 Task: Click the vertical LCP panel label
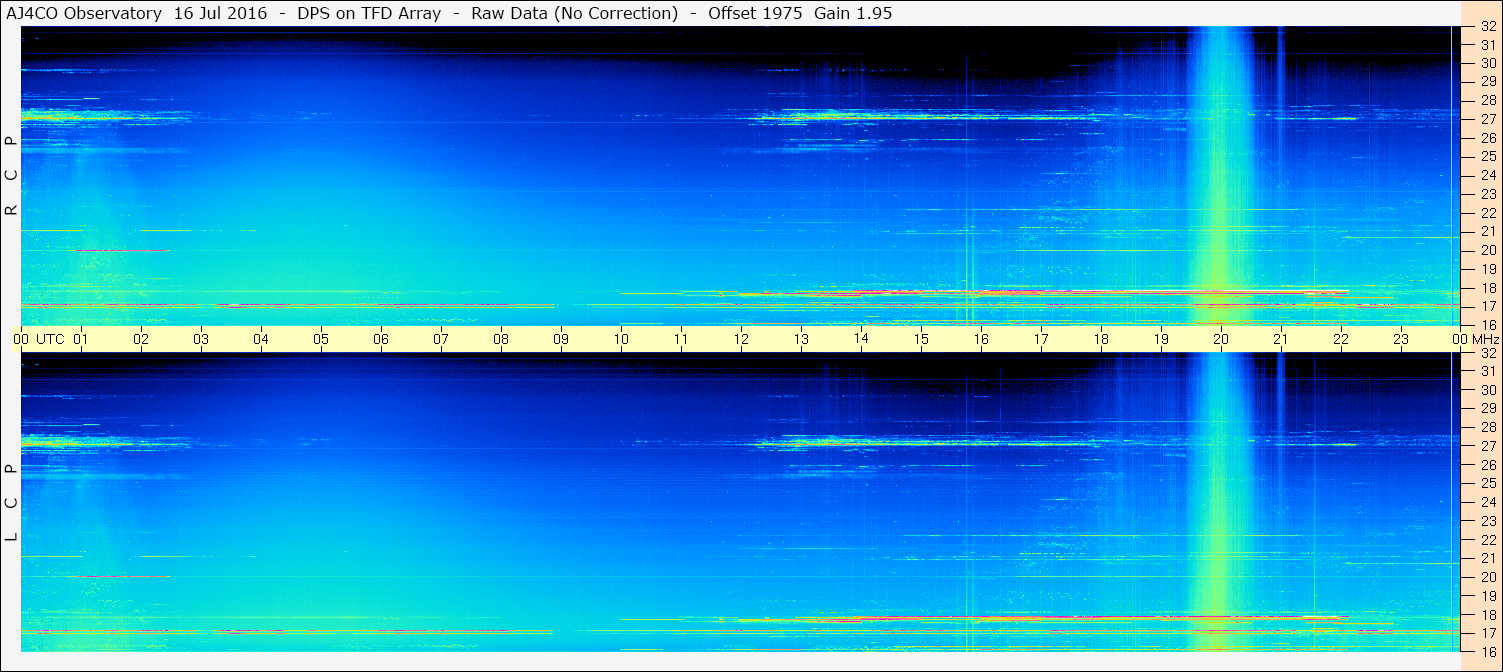click(x=11, y=503)
